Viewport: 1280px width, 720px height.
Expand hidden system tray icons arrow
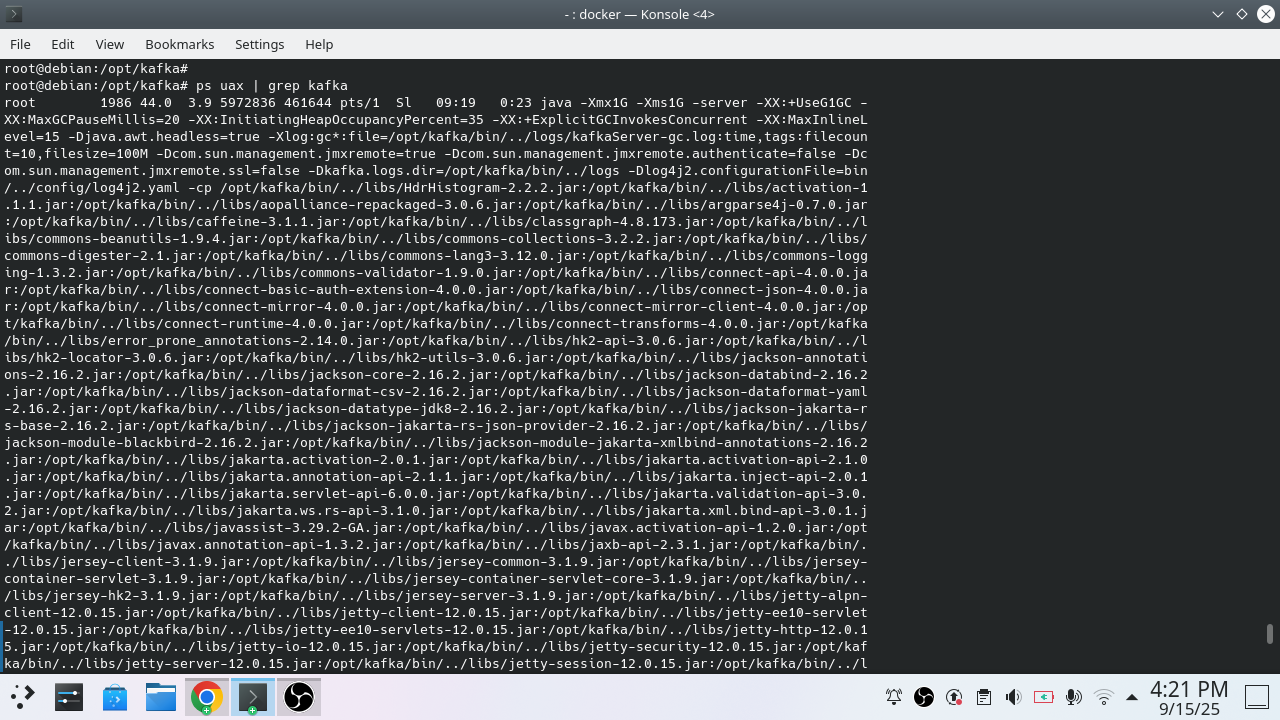pos(1132,697)
